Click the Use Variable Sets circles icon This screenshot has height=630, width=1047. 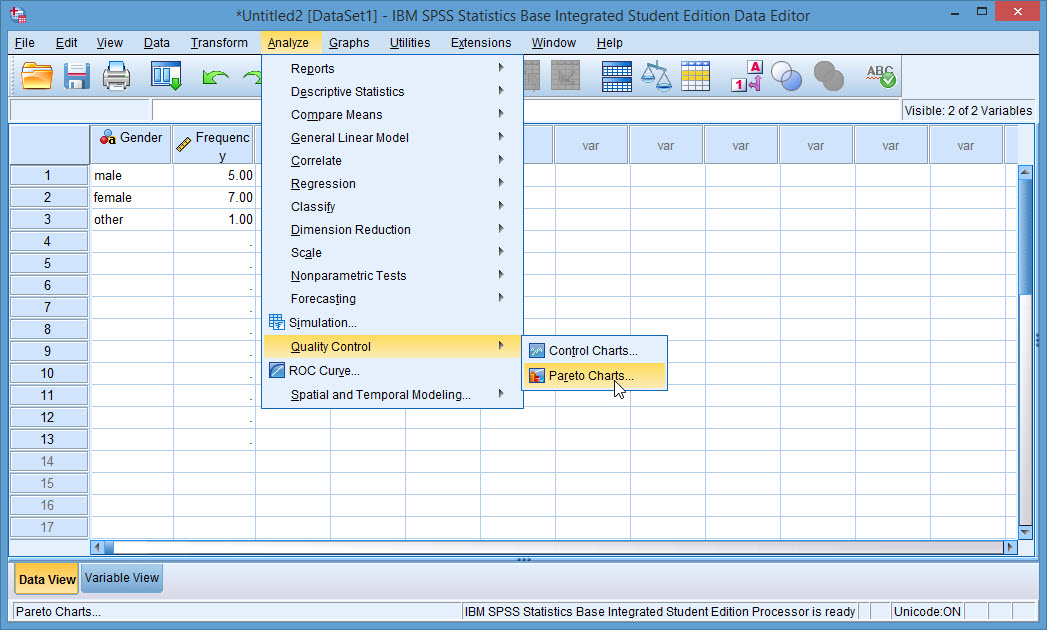point(786,76)
